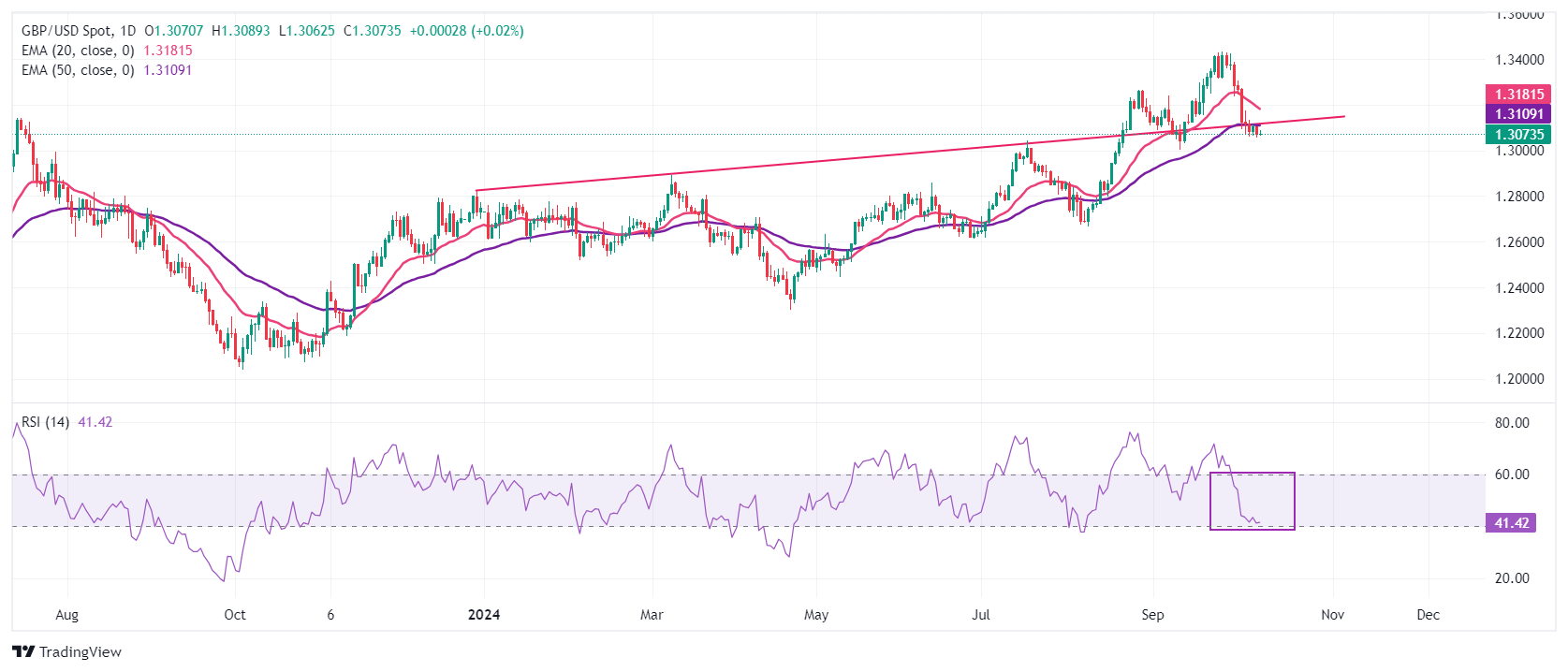This screenshot has height=672, width=1568.
Task: Click the Sep label on time axis
Action: tap(1152, 615)
